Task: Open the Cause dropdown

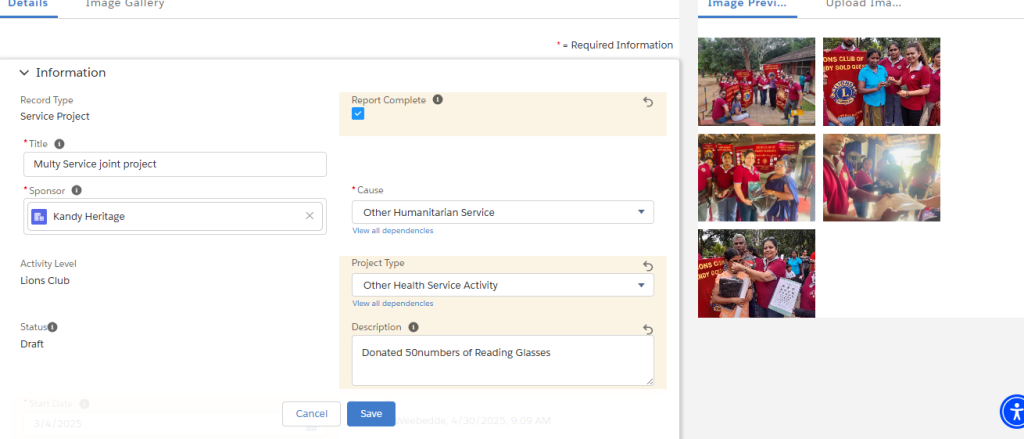Action: tap(503, 212)
